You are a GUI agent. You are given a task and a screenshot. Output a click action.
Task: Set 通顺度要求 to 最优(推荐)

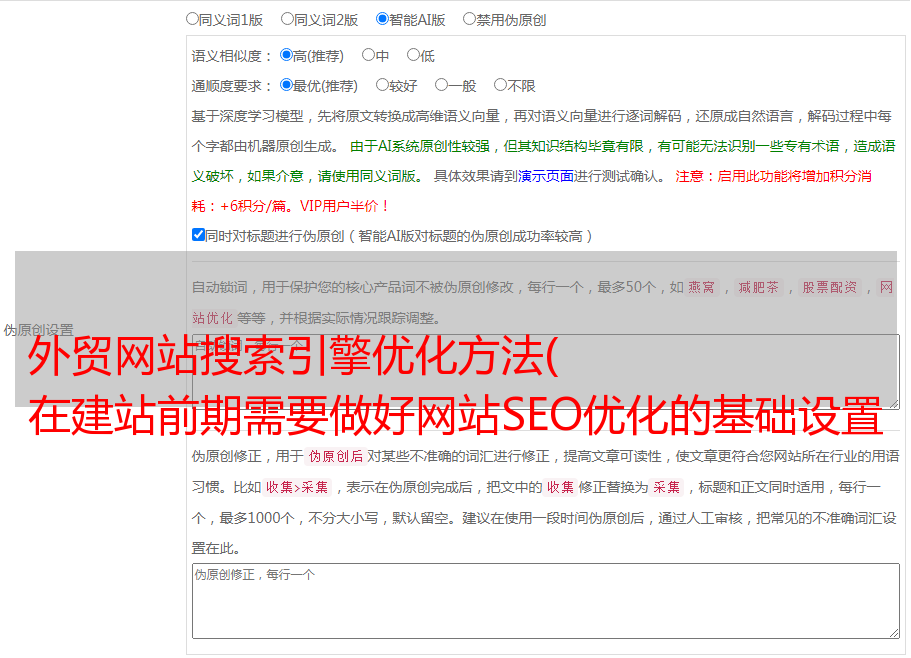click(286, 85)
